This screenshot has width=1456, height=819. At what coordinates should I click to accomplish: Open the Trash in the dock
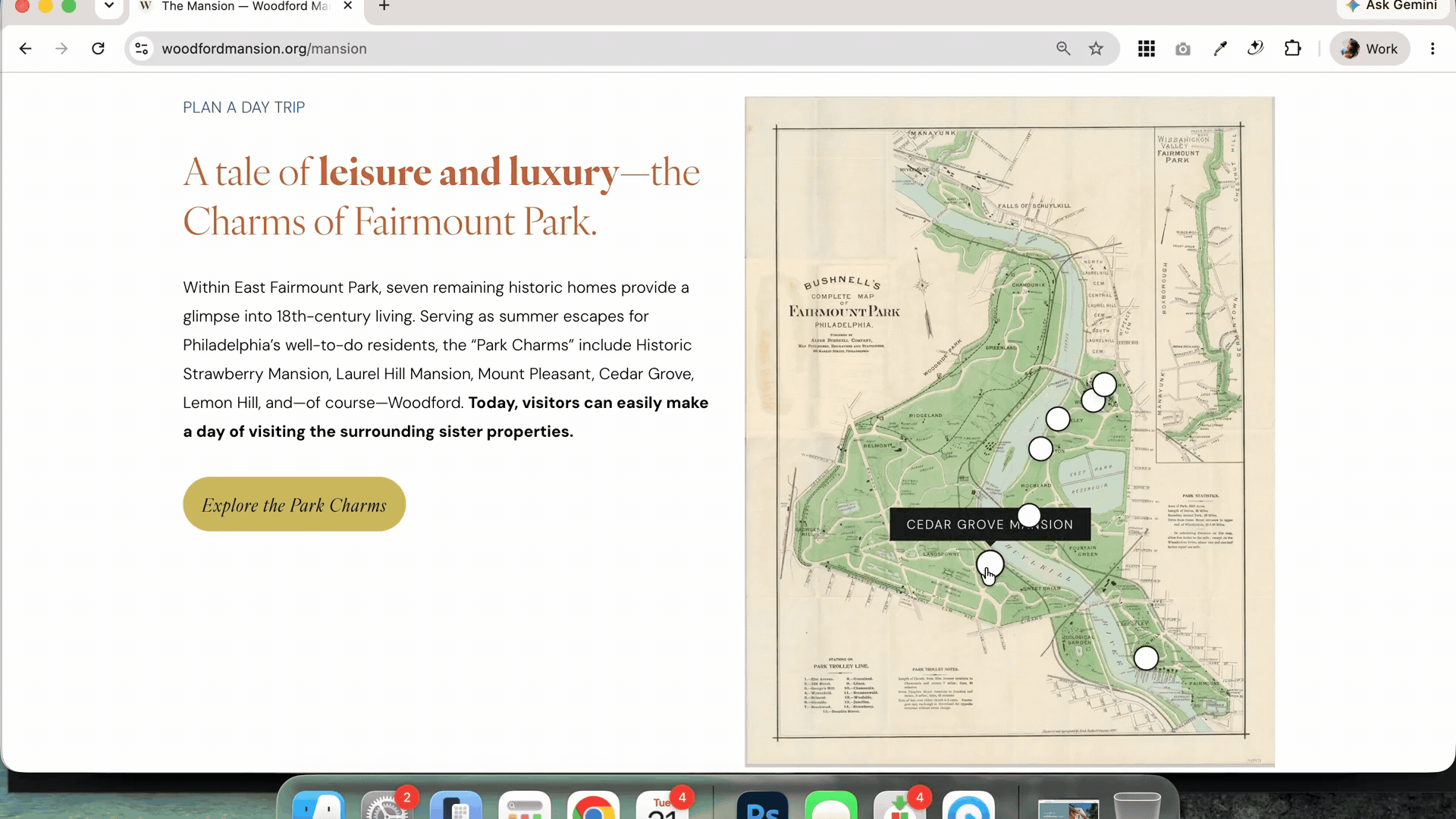1137,807
